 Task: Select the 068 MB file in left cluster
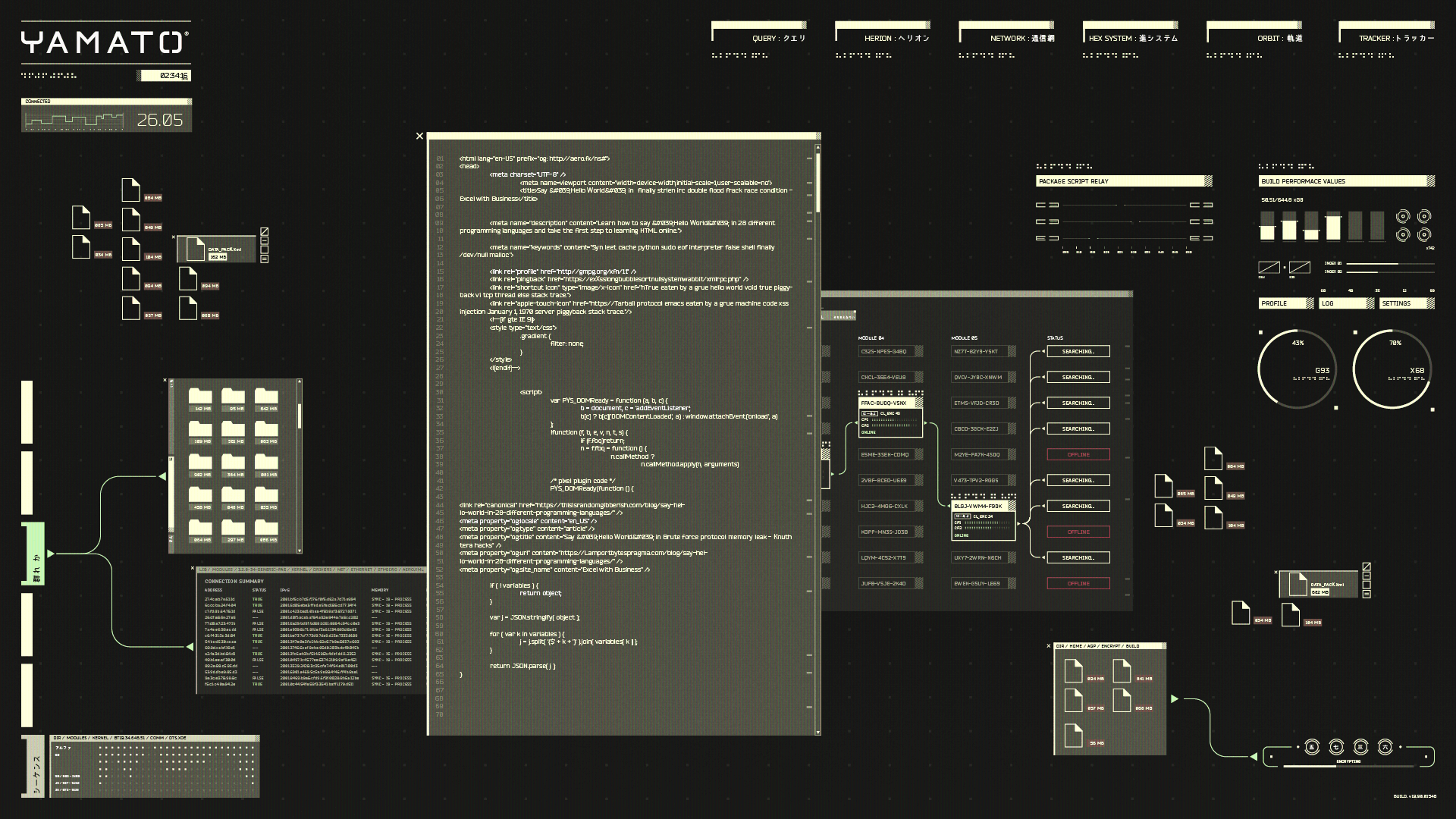[x=188, y=307]
